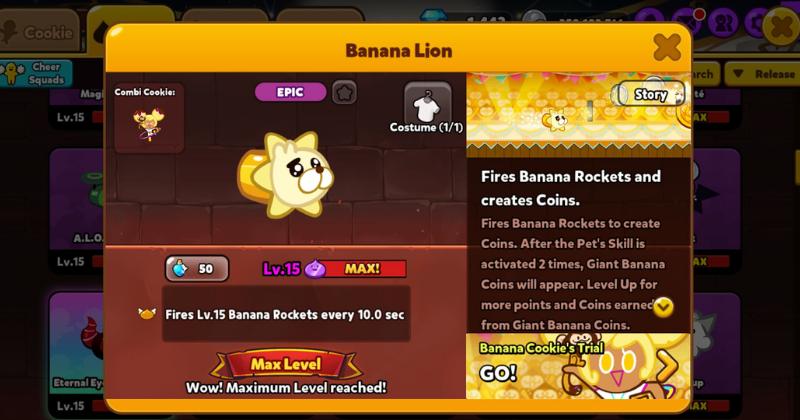Close the Banana Lion popup
Viewport: 800px width, 420px height.
coord(667,47)
